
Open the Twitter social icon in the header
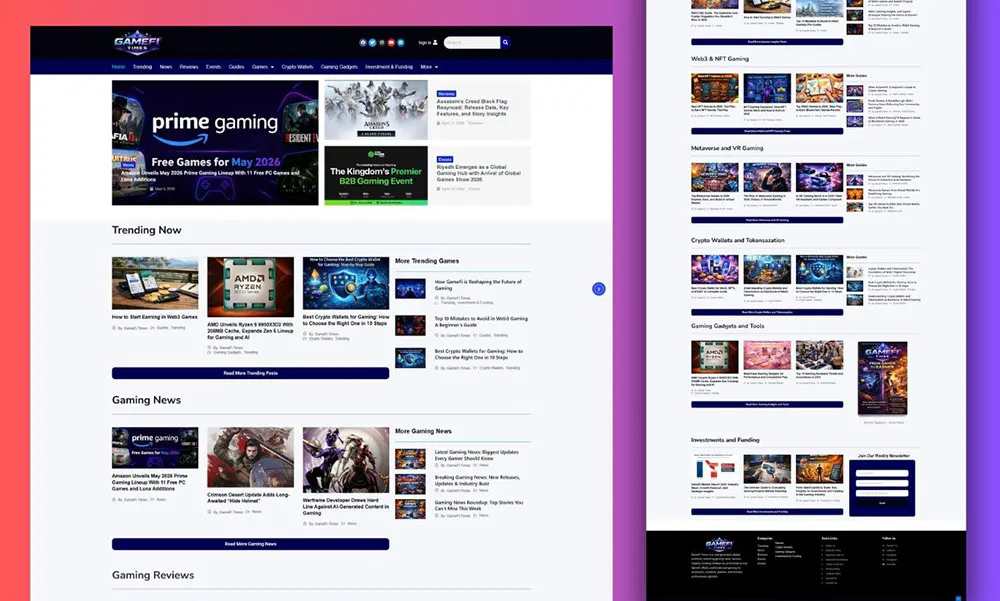372,43
